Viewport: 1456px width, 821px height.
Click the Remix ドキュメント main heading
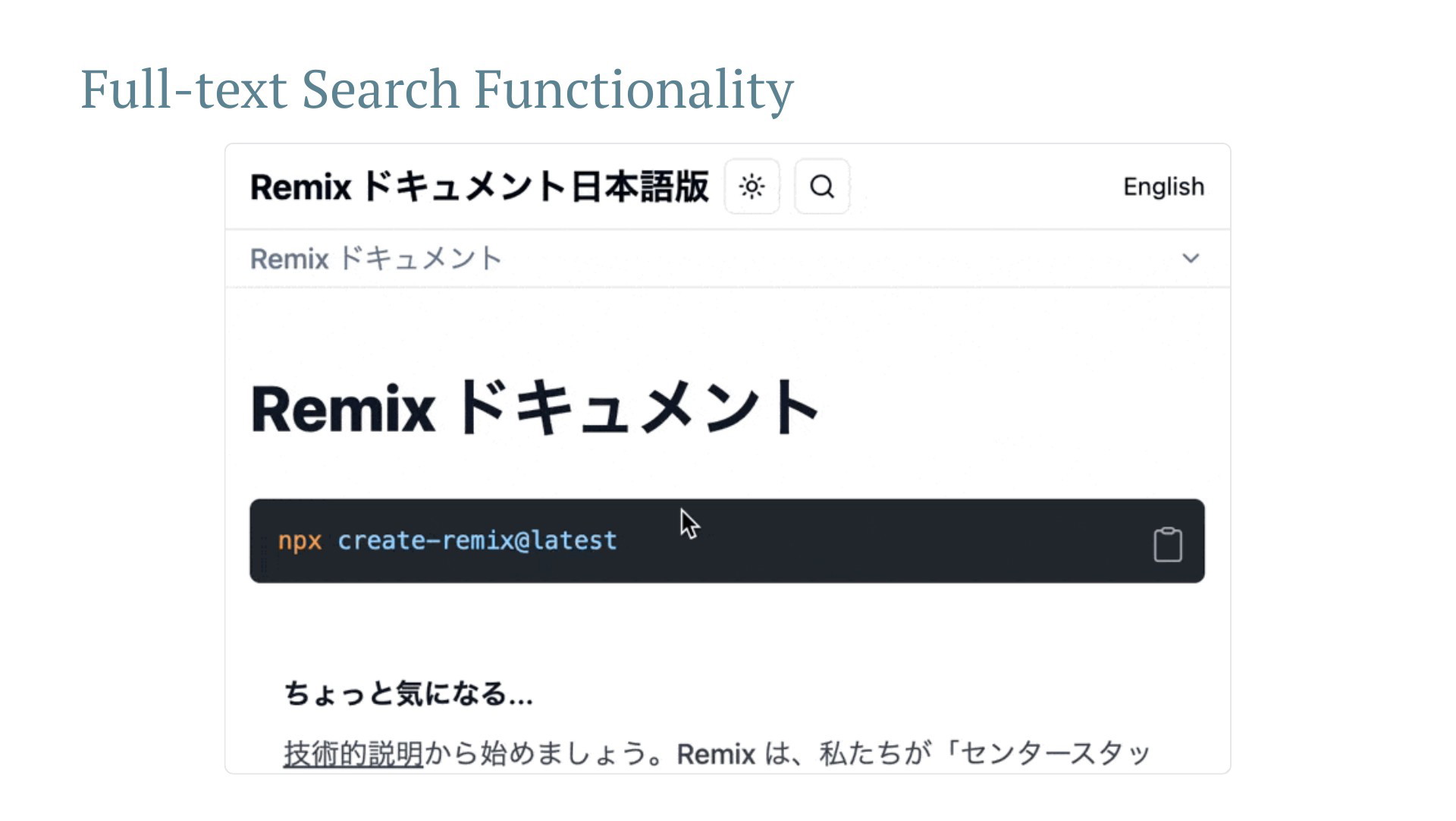535,408
